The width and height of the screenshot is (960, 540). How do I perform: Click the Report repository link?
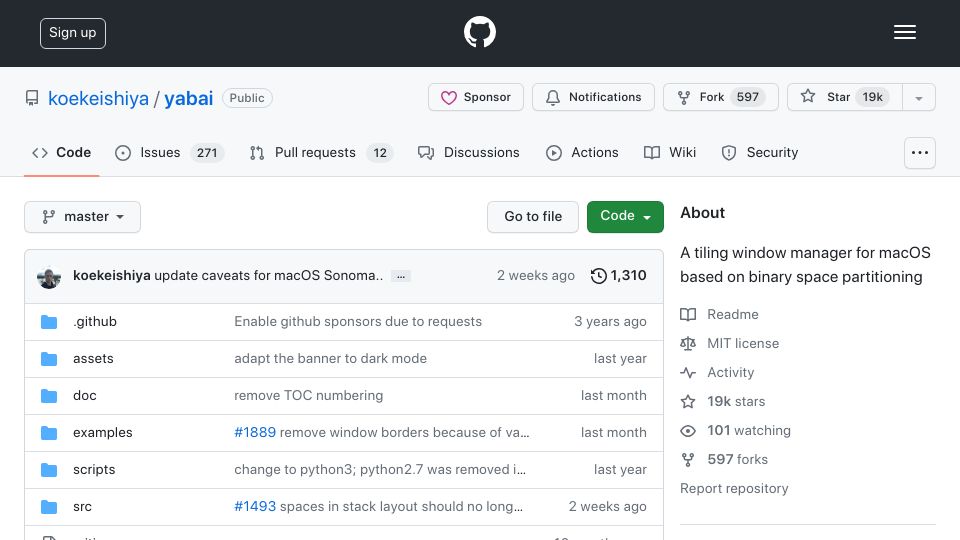click(x=734, y=489)
